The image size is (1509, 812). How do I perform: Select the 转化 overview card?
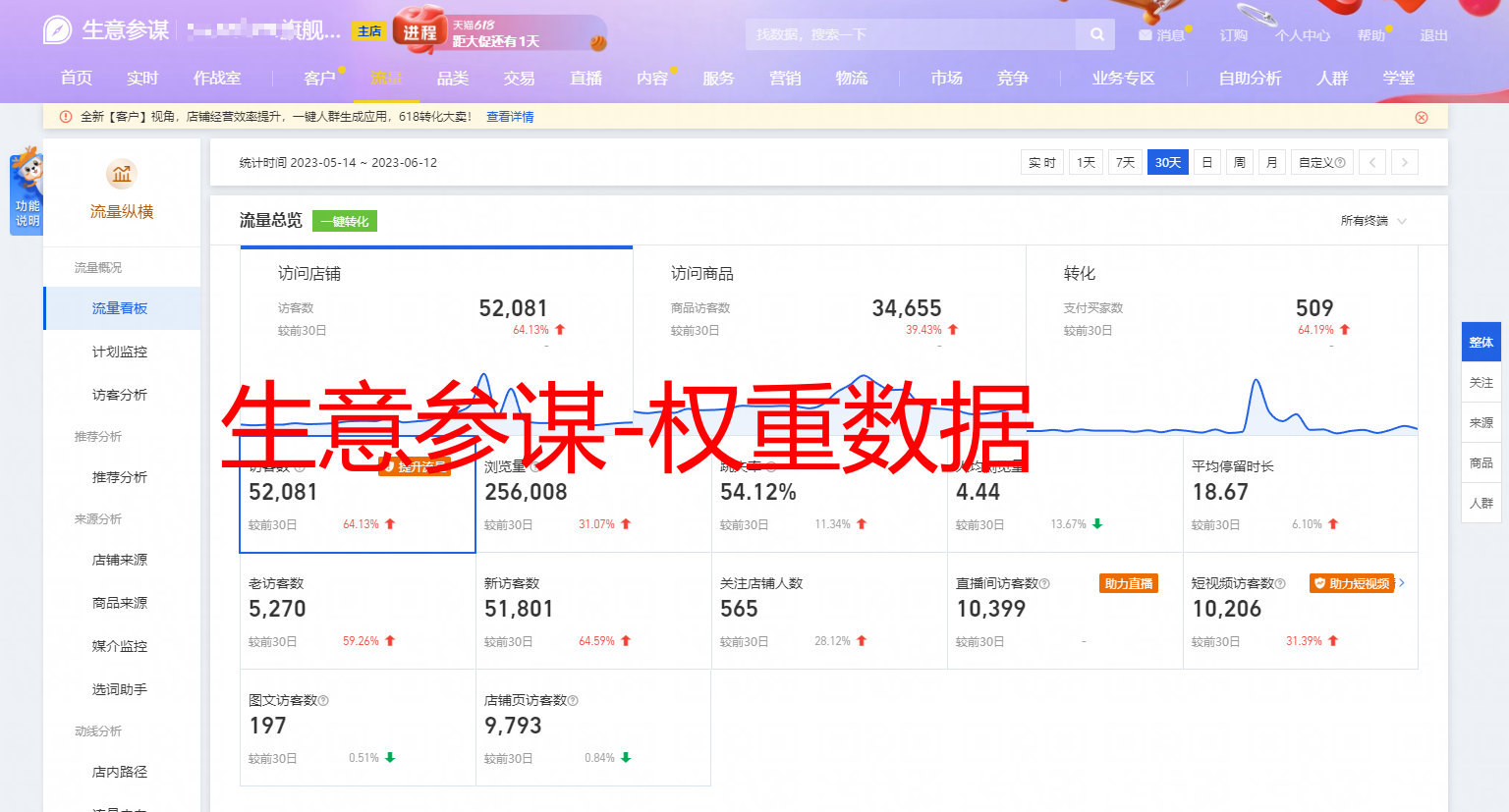pyautogui.click(x=1222, y=339)
